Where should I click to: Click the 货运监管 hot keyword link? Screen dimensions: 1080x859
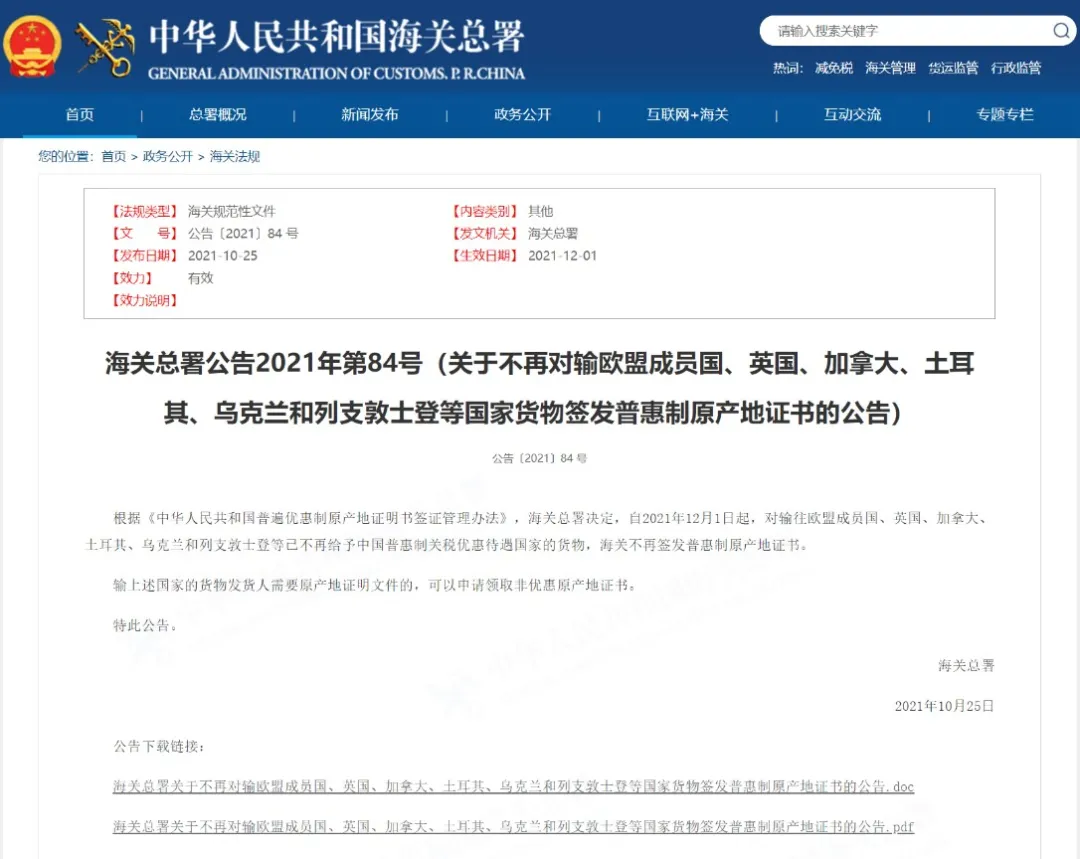click(953, 68)
